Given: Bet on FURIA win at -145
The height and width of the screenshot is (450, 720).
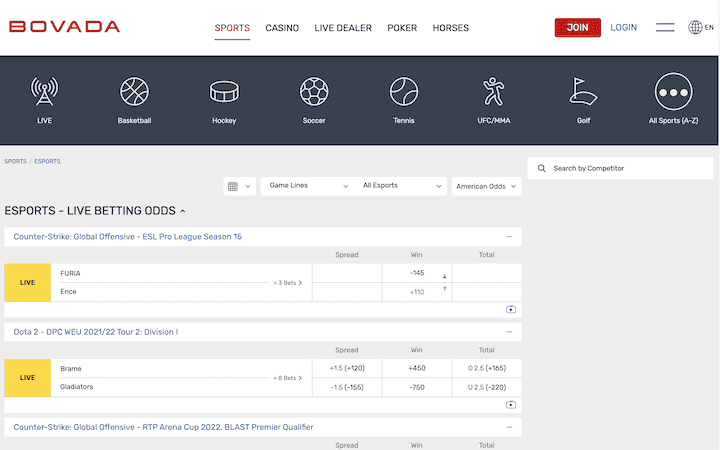Looking at the screenshot, I should tap(417, 273).
